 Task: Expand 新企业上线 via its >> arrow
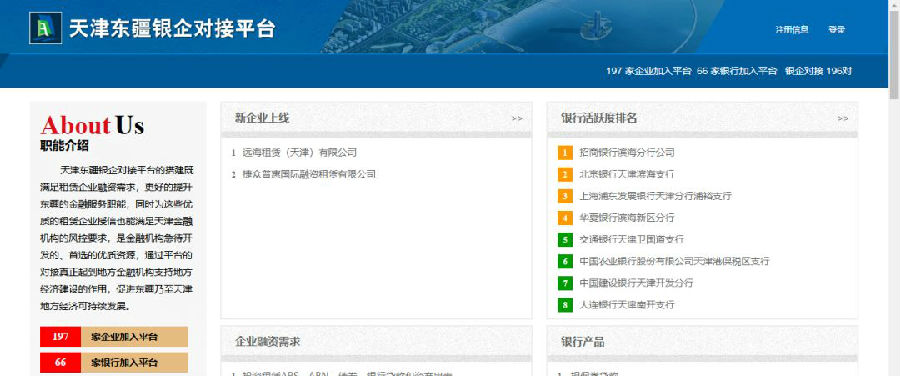pyautogui.click(x=517, y=118)
